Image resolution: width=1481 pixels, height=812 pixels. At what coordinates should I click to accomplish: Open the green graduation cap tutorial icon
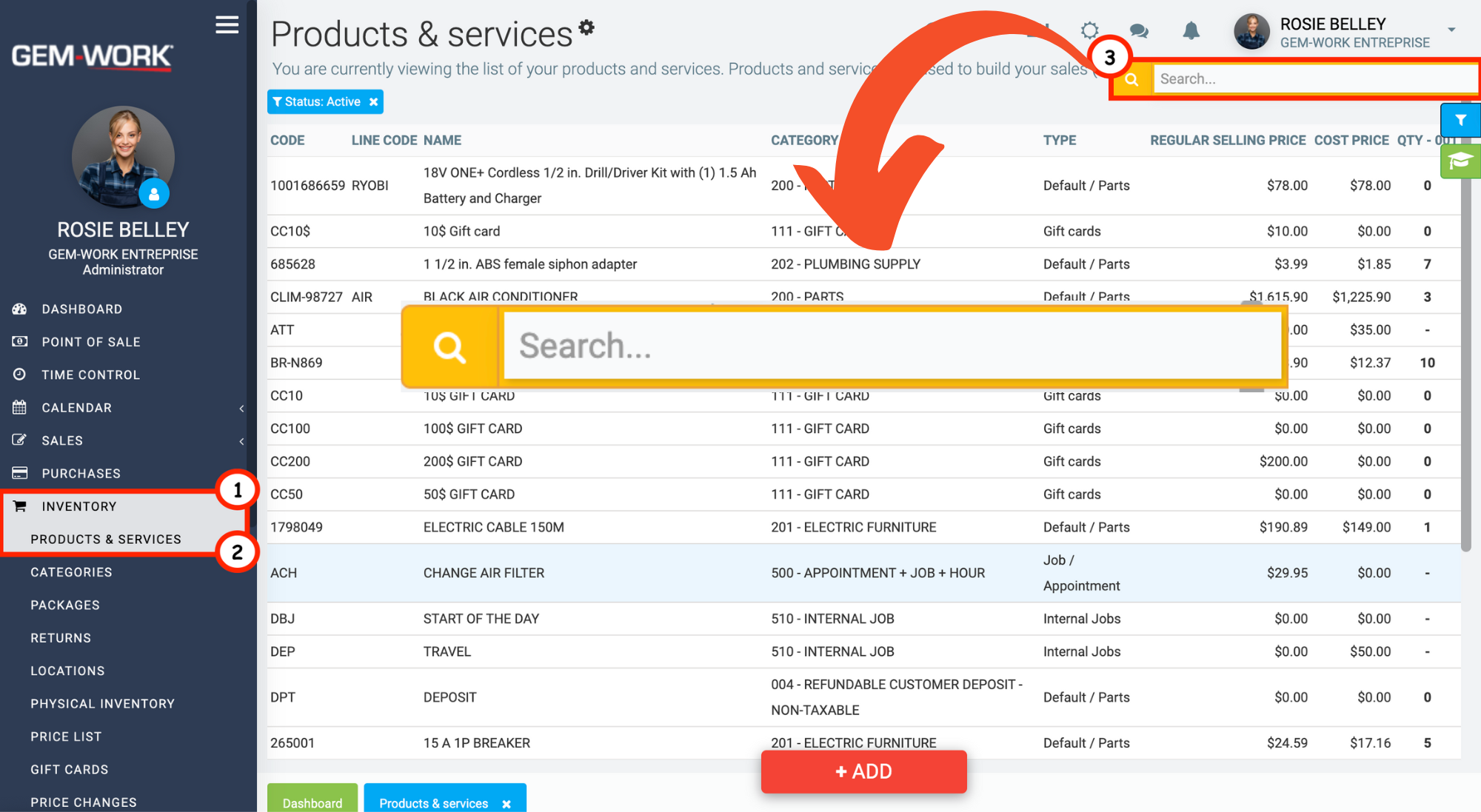tap(1460, 161)
